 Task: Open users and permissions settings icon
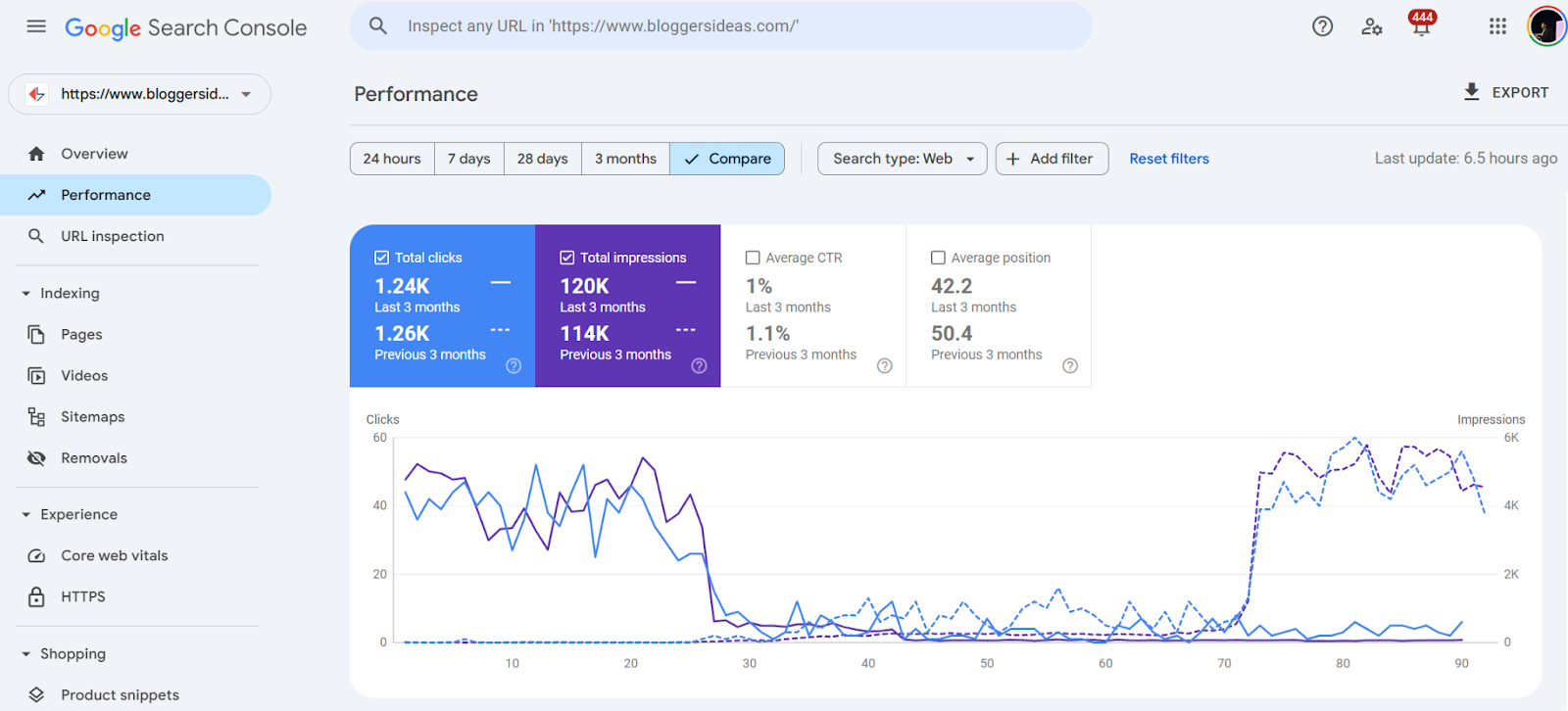click(x=1372, y=26)
